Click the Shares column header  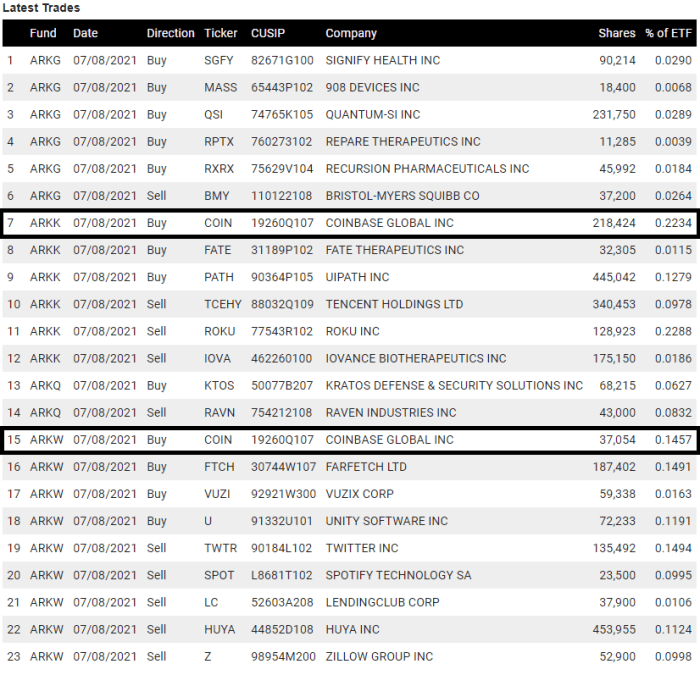pyautogui.click(x=617, y=33)
